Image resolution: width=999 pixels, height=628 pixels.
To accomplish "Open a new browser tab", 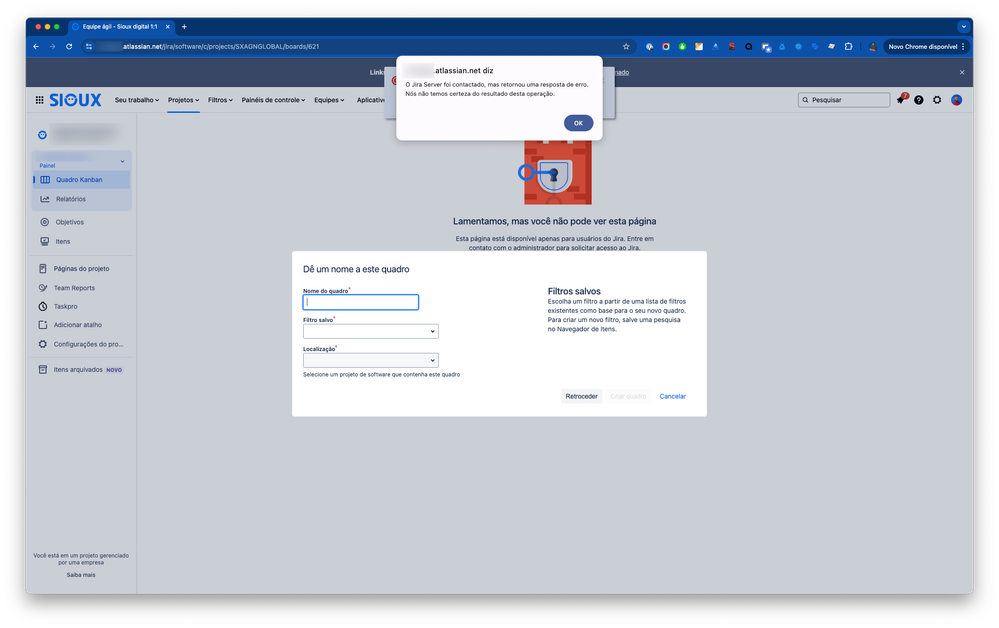I will click(x=184, y=27).
